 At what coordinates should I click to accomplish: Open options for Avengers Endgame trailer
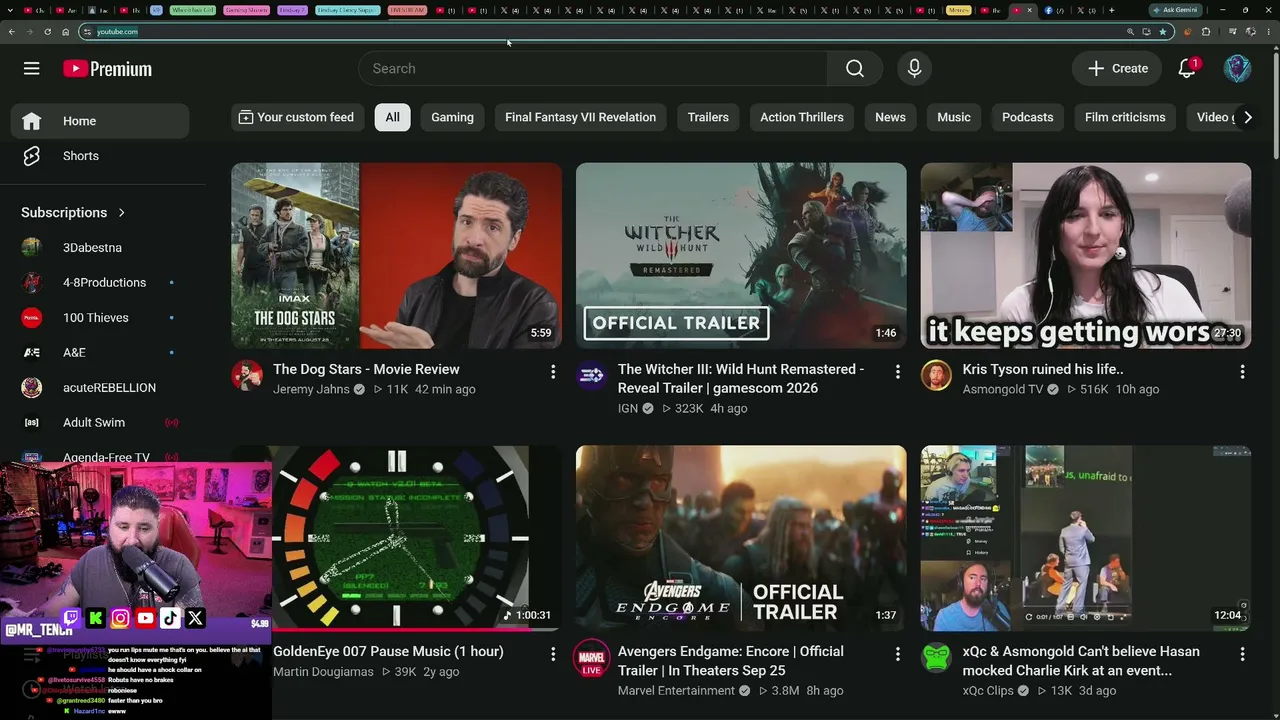point(898,653)
